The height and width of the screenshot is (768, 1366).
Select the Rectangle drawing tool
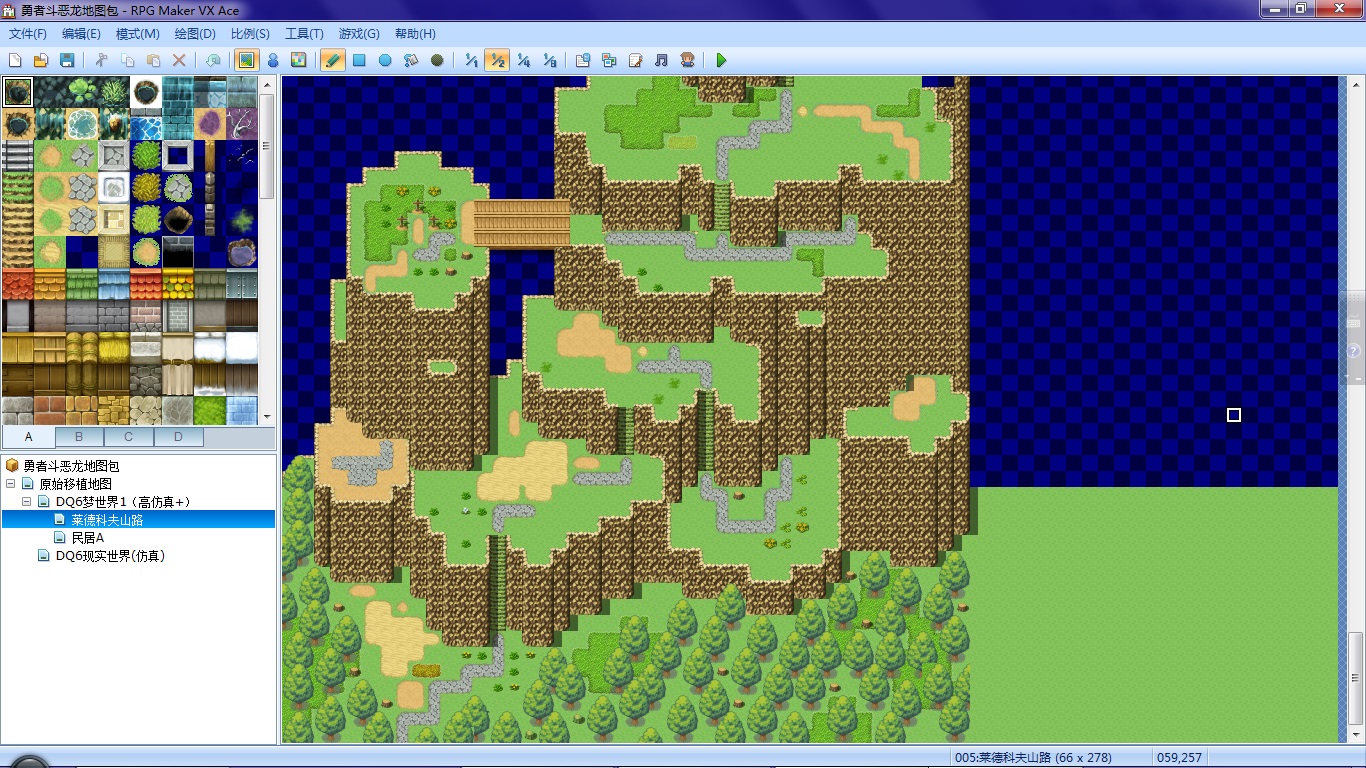point(359,60)
